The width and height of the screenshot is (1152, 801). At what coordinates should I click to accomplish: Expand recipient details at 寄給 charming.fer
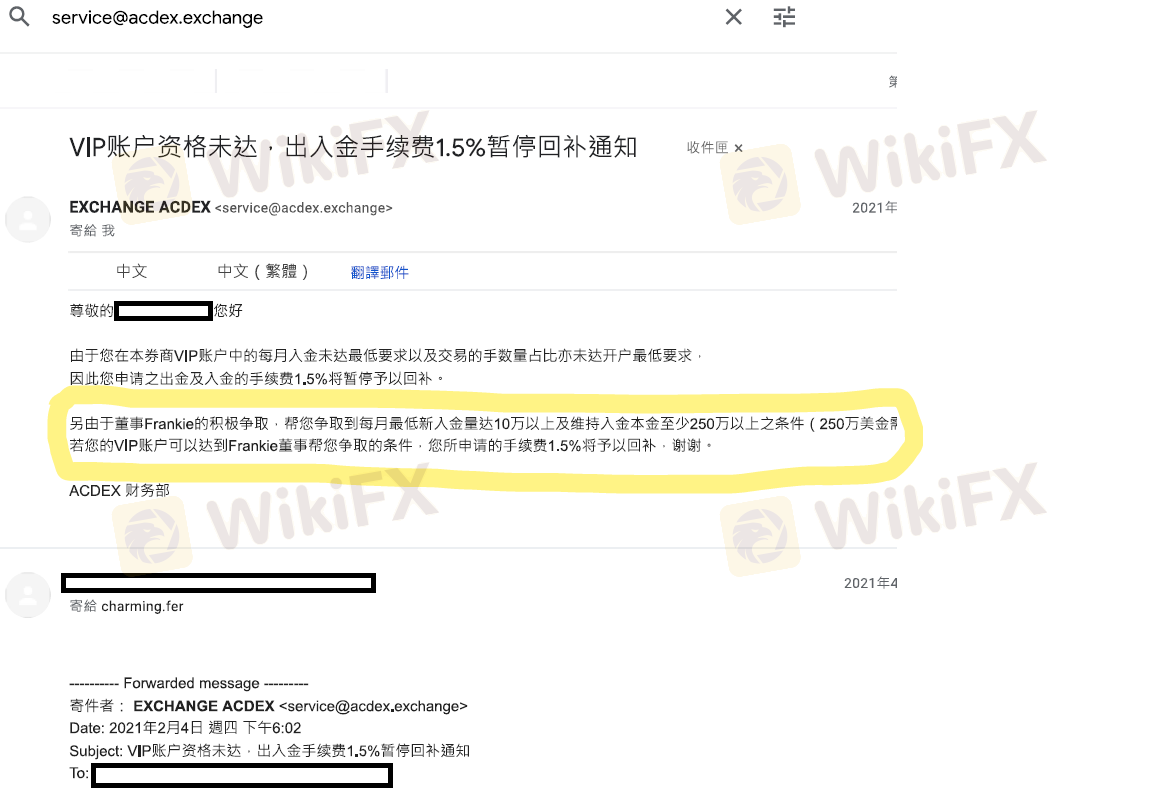126,606
